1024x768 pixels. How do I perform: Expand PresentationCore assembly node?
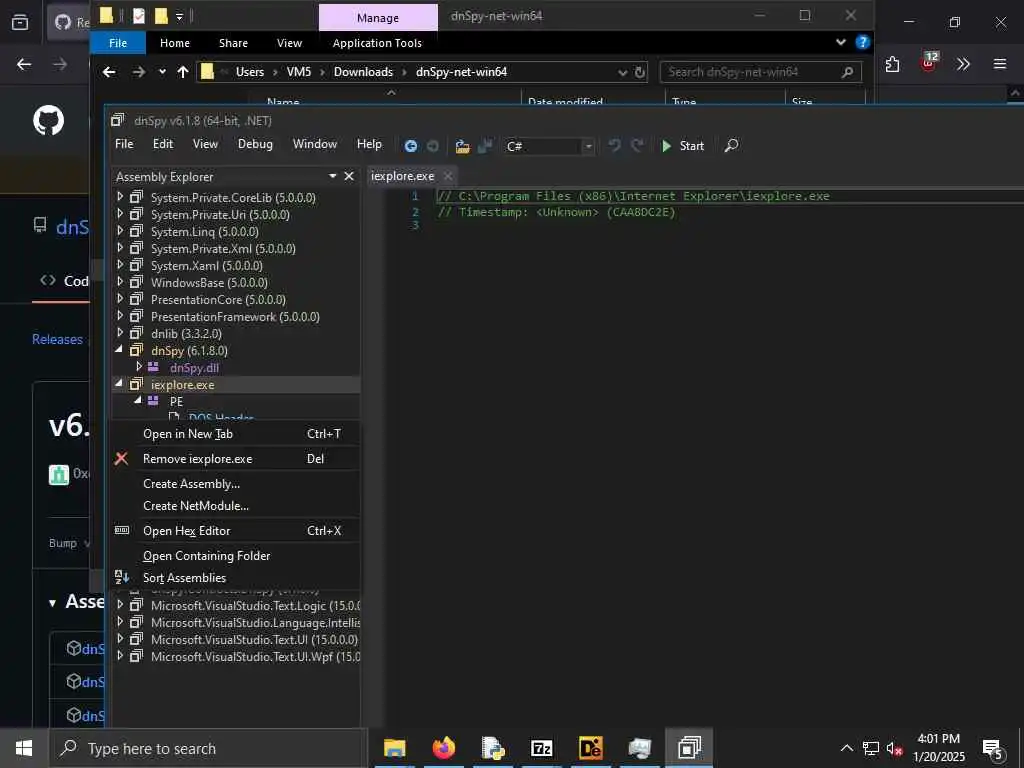tap(120, 298)
